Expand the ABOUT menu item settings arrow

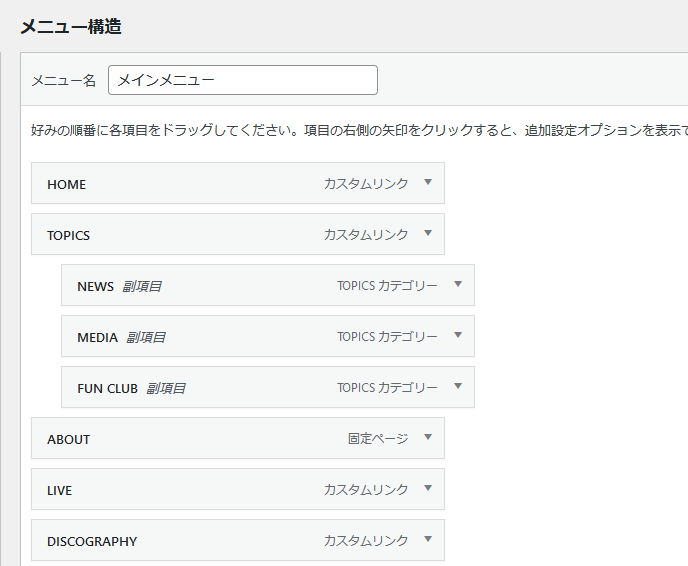click(x=427, y=438)
